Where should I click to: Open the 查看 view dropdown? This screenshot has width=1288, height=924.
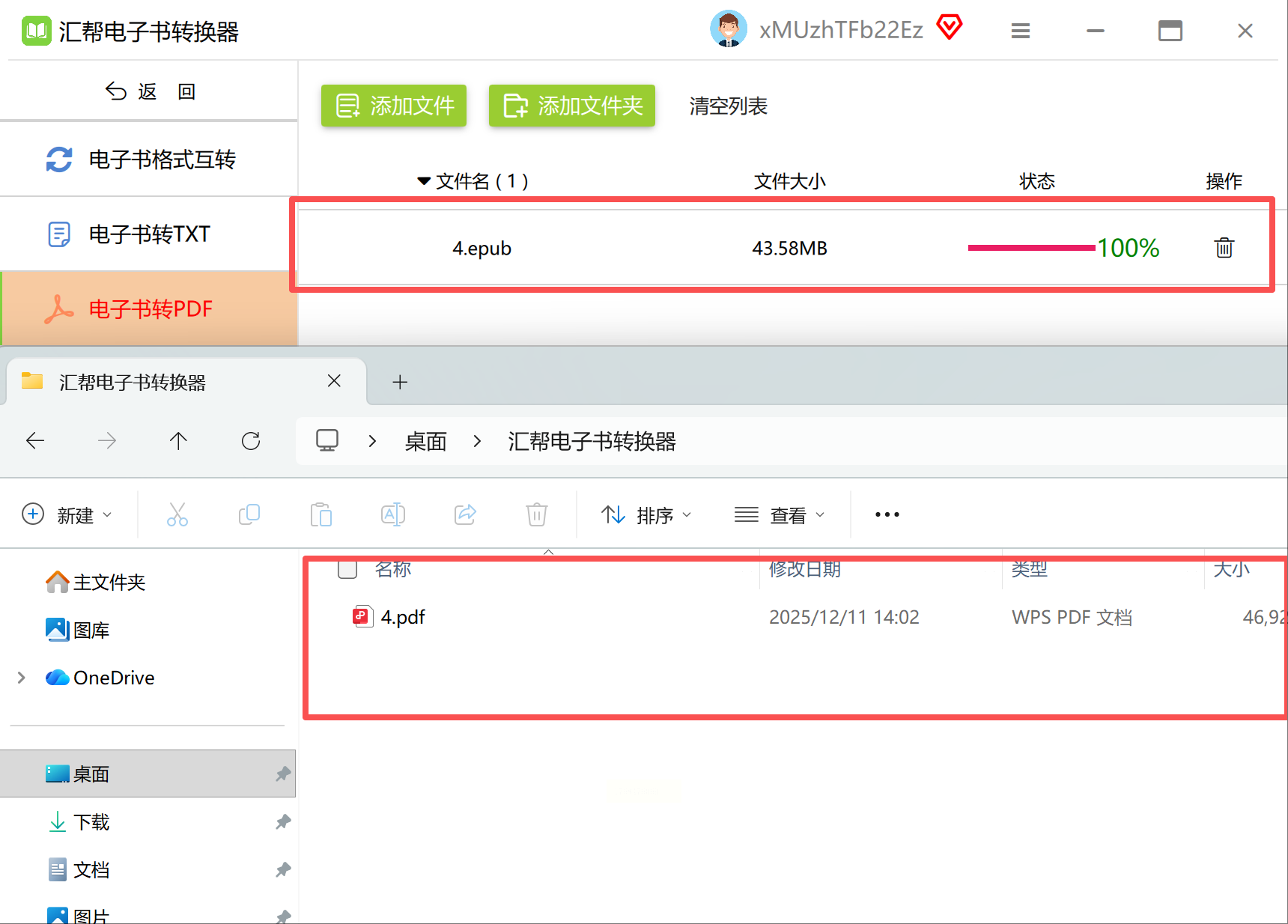tap(780, 515)
